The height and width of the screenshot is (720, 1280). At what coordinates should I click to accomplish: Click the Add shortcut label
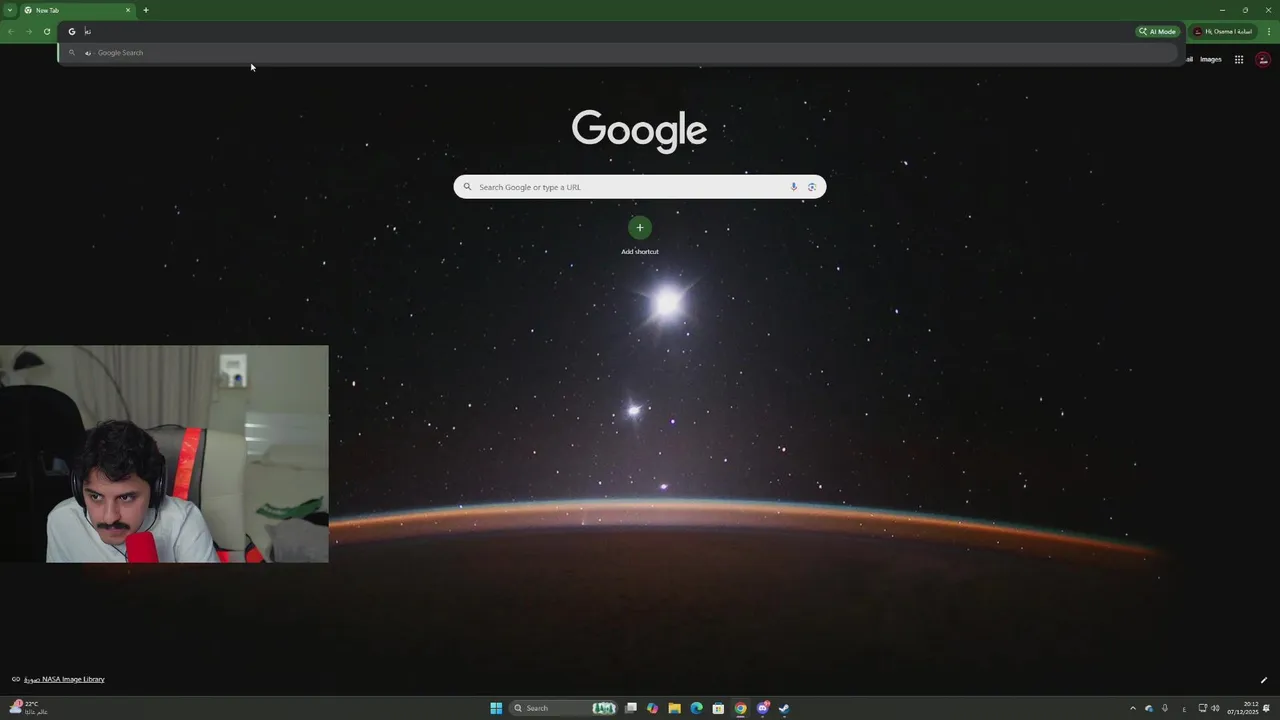click(x=640, y=251)
